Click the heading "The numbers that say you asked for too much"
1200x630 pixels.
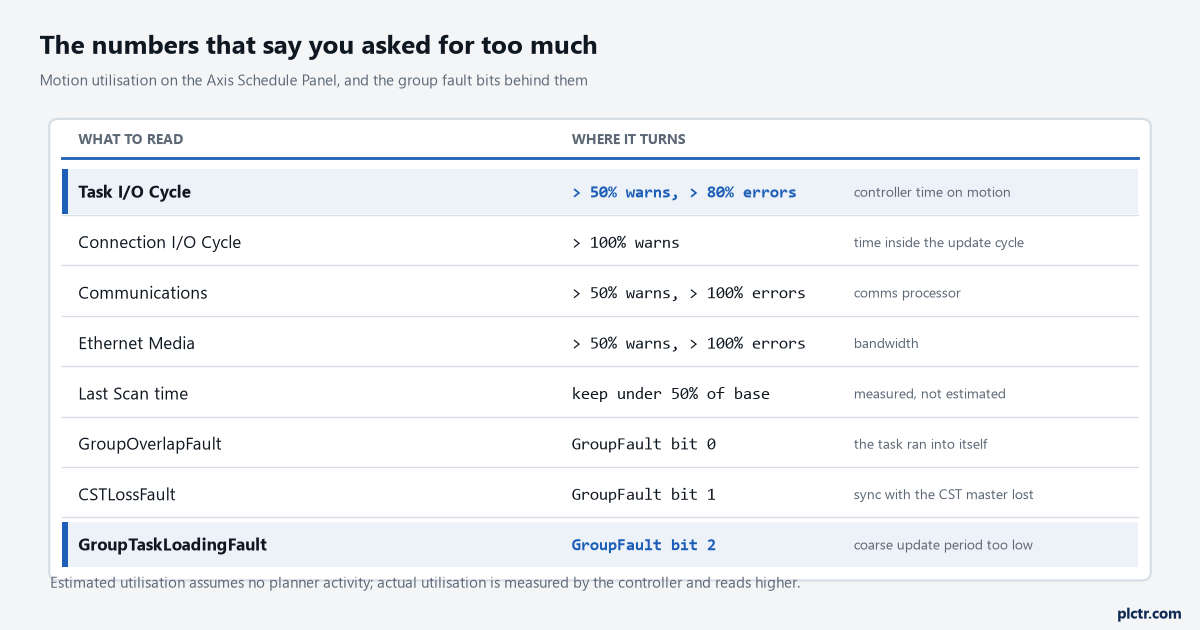point(318,45)
